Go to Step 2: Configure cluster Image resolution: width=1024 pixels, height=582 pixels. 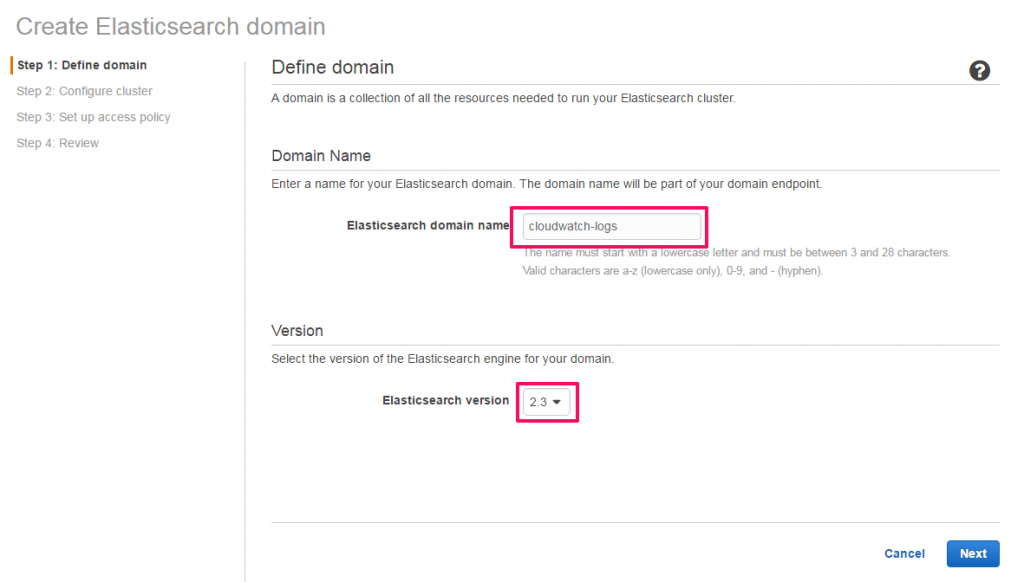coord(84,91)
